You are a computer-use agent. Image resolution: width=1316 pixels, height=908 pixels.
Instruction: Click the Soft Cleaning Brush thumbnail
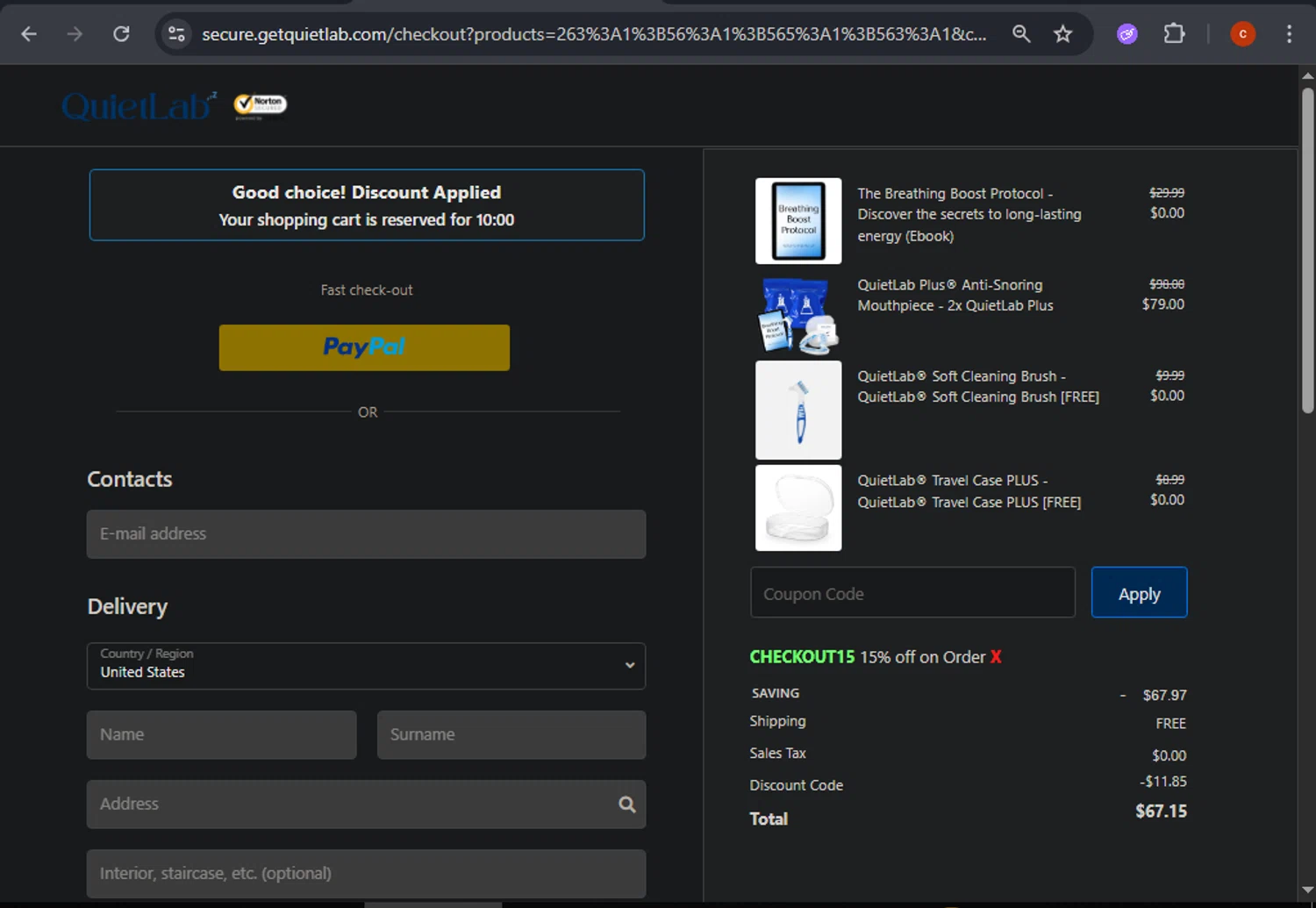coord(798,410)
